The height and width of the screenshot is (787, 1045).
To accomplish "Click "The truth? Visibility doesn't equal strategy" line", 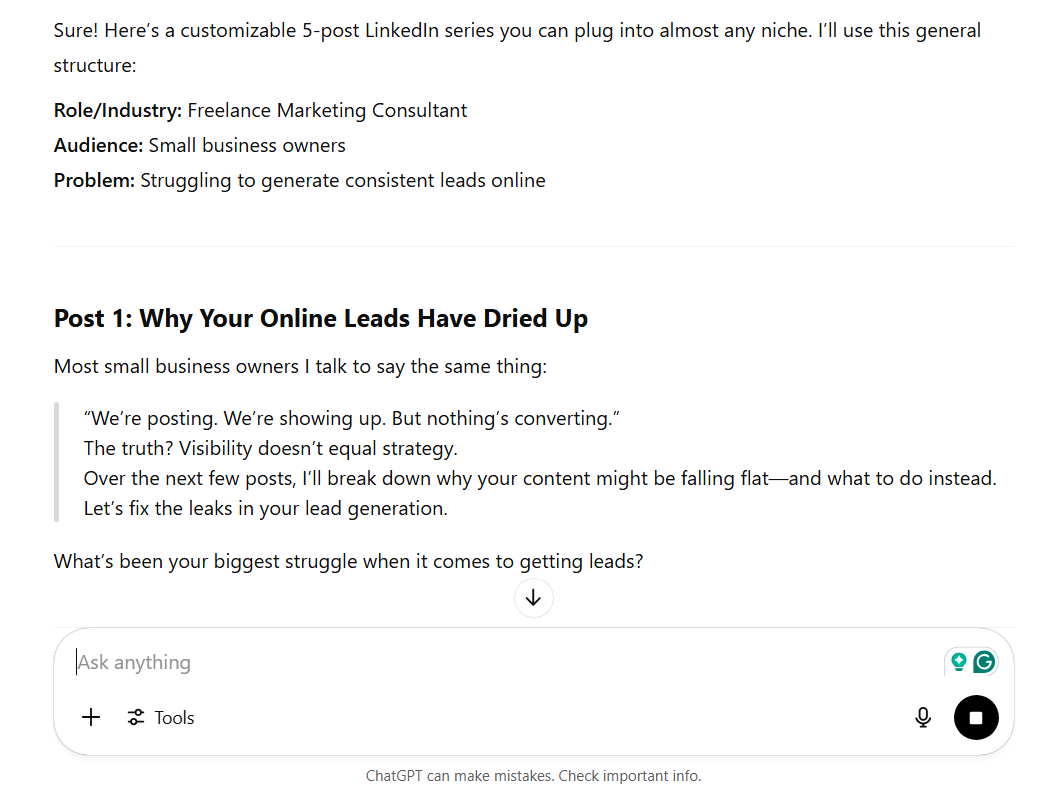I will tap(271, 448).
